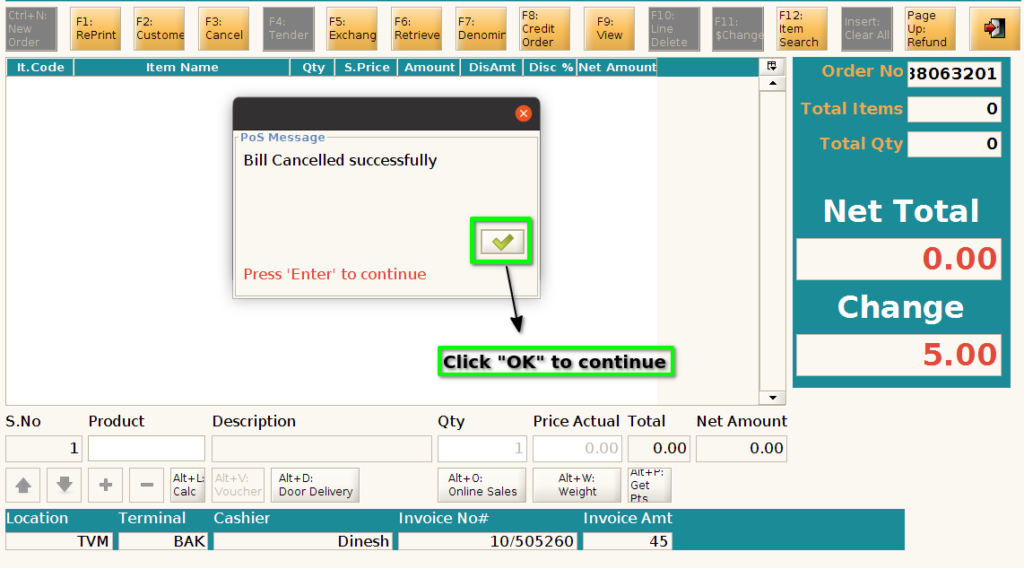Screen dimensions: 1024x568
Task: Click "Press 'Enter' to continue" text
Action: [x=335, y=274]
